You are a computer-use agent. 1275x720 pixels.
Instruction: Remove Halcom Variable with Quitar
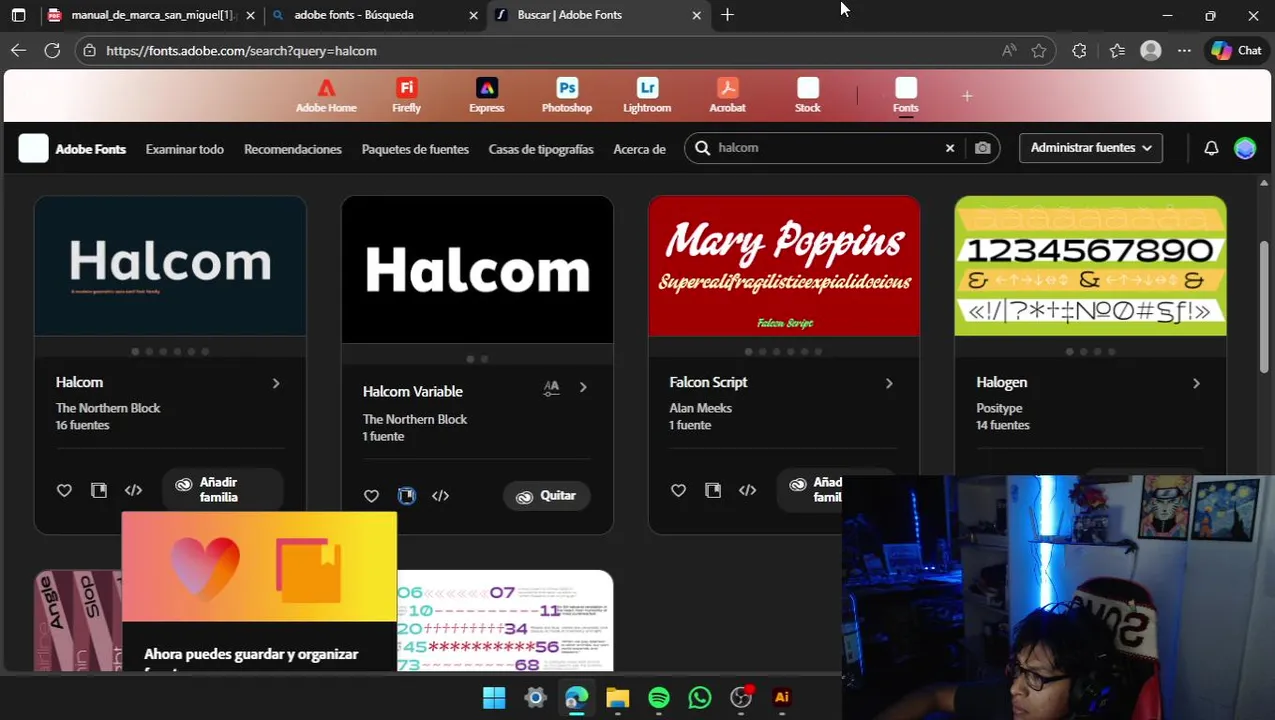(546, 496)
